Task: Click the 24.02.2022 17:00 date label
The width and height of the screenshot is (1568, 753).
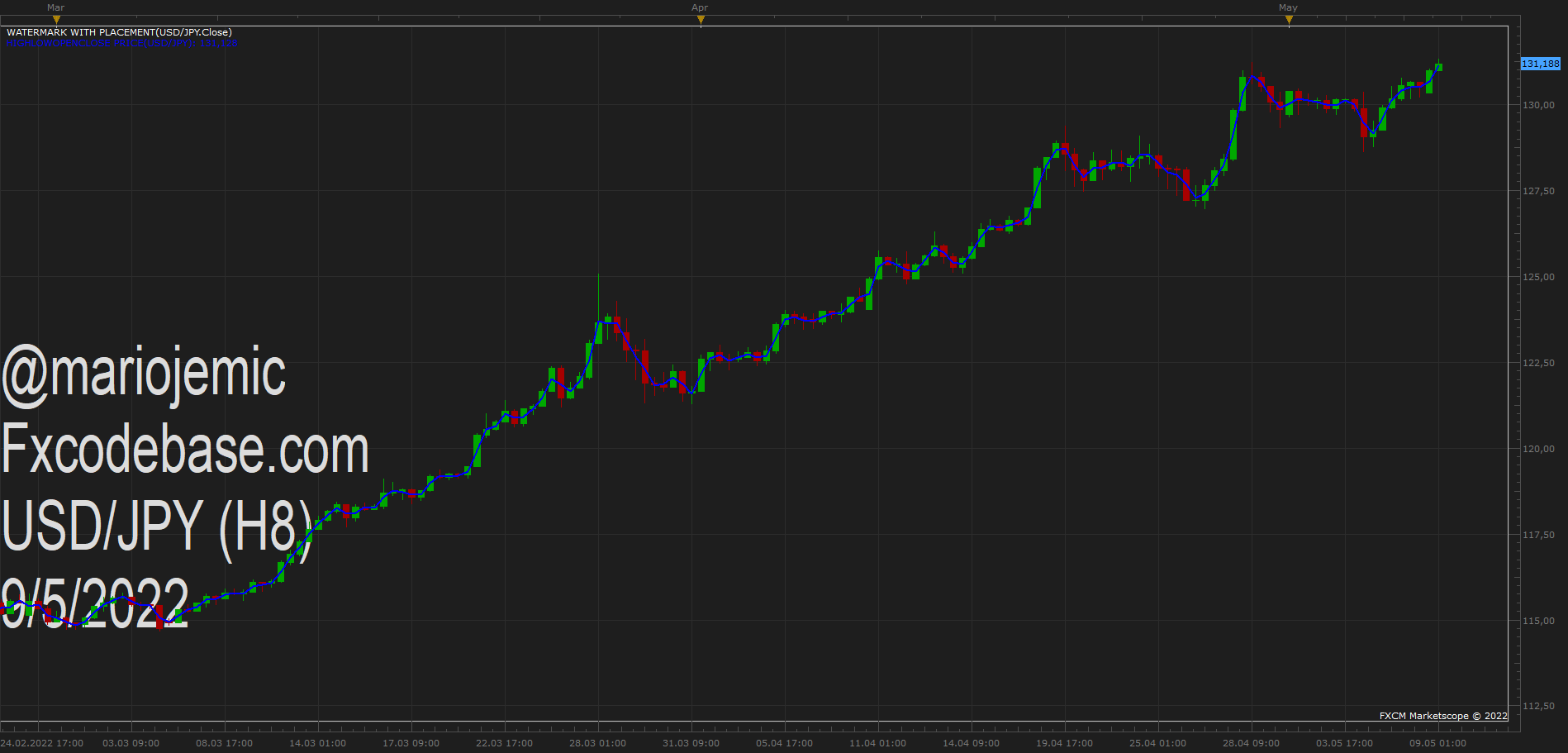Action: click(x=42, y=743)
